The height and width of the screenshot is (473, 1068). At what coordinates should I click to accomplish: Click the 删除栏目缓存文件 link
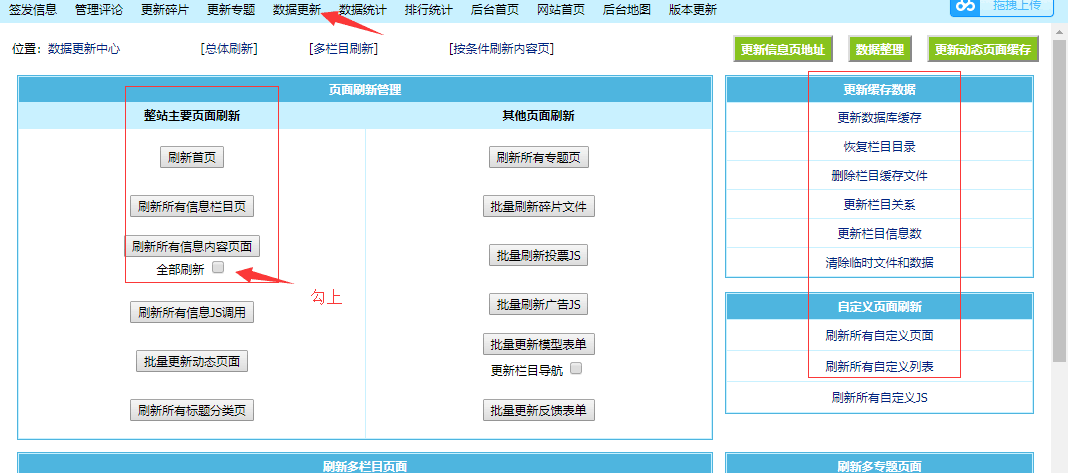click(879, 175)
